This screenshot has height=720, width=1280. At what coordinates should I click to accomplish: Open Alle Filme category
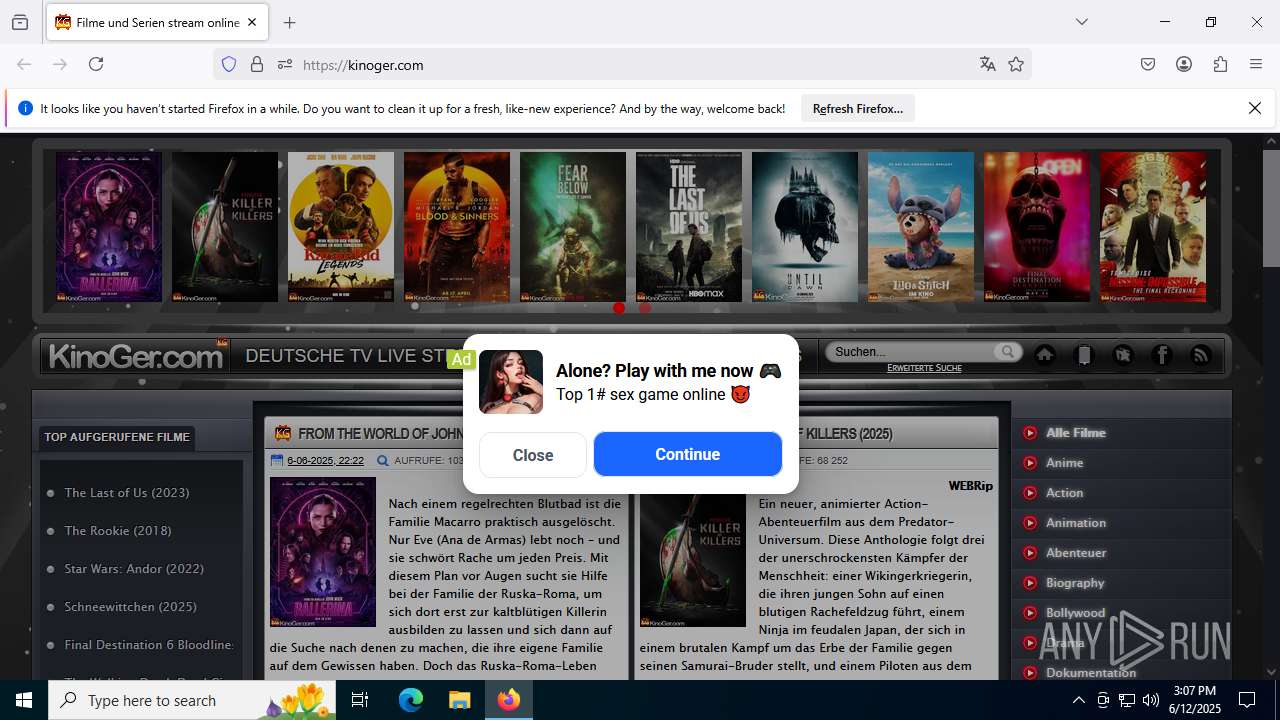click(1076, 433)
